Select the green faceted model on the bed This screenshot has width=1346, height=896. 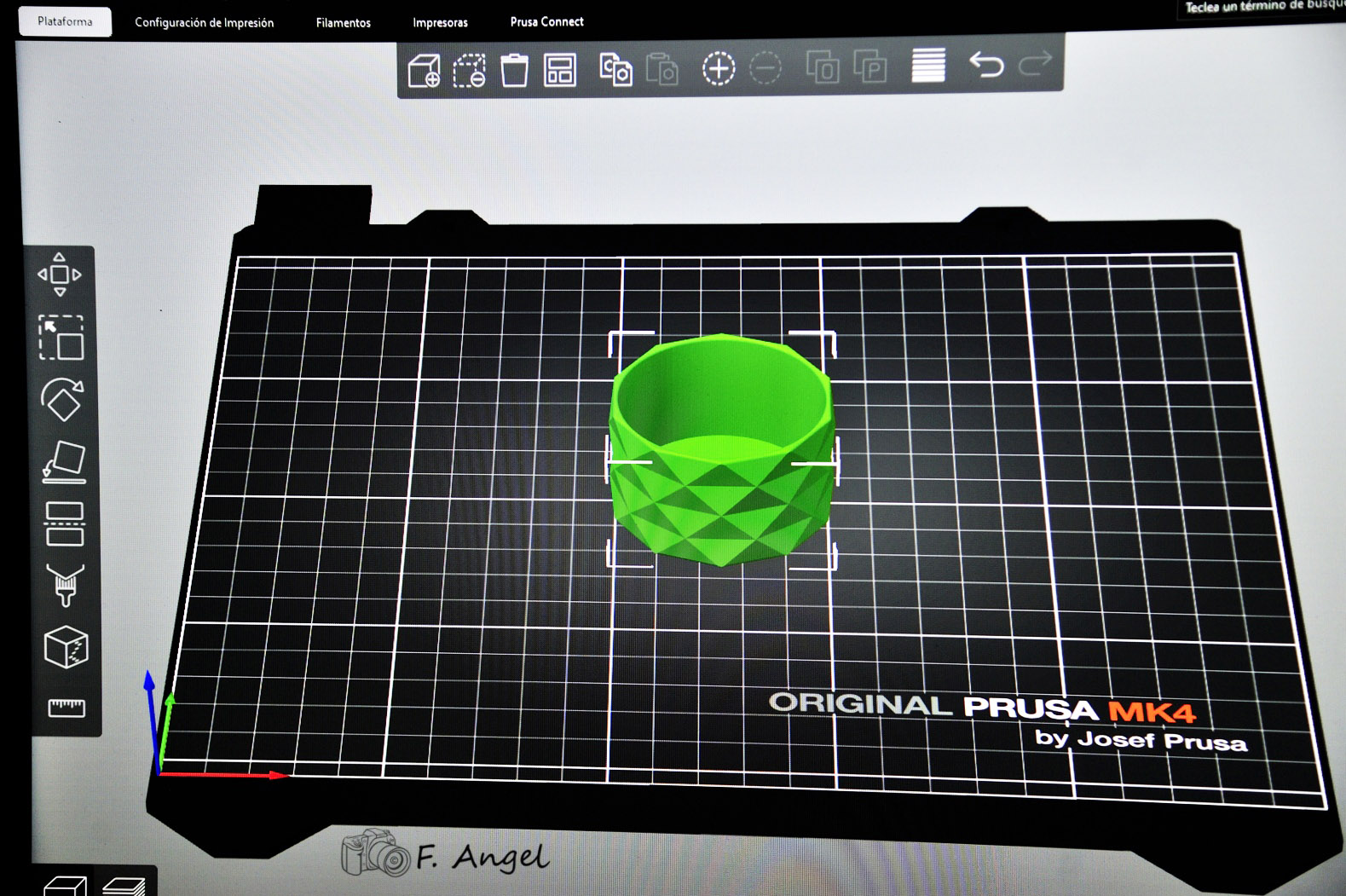[722, 449]
